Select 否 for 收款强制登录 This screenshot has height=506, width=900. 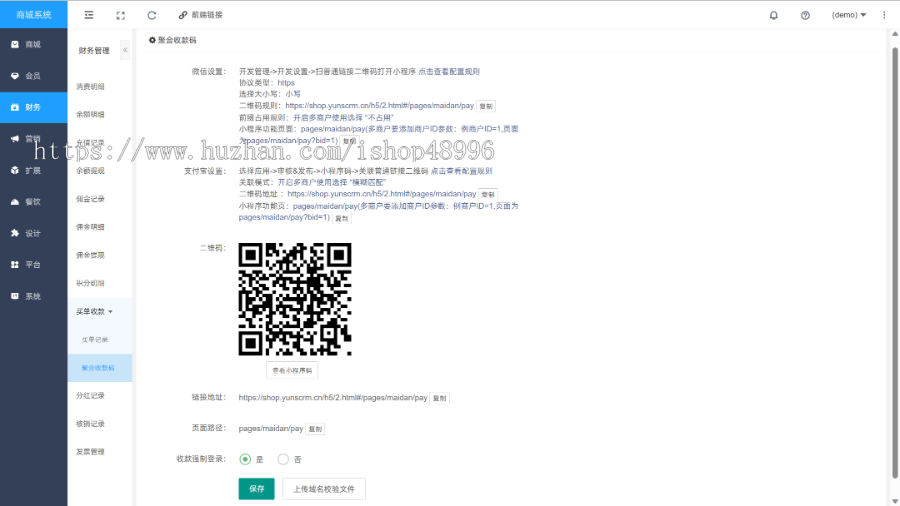[283, 459]
